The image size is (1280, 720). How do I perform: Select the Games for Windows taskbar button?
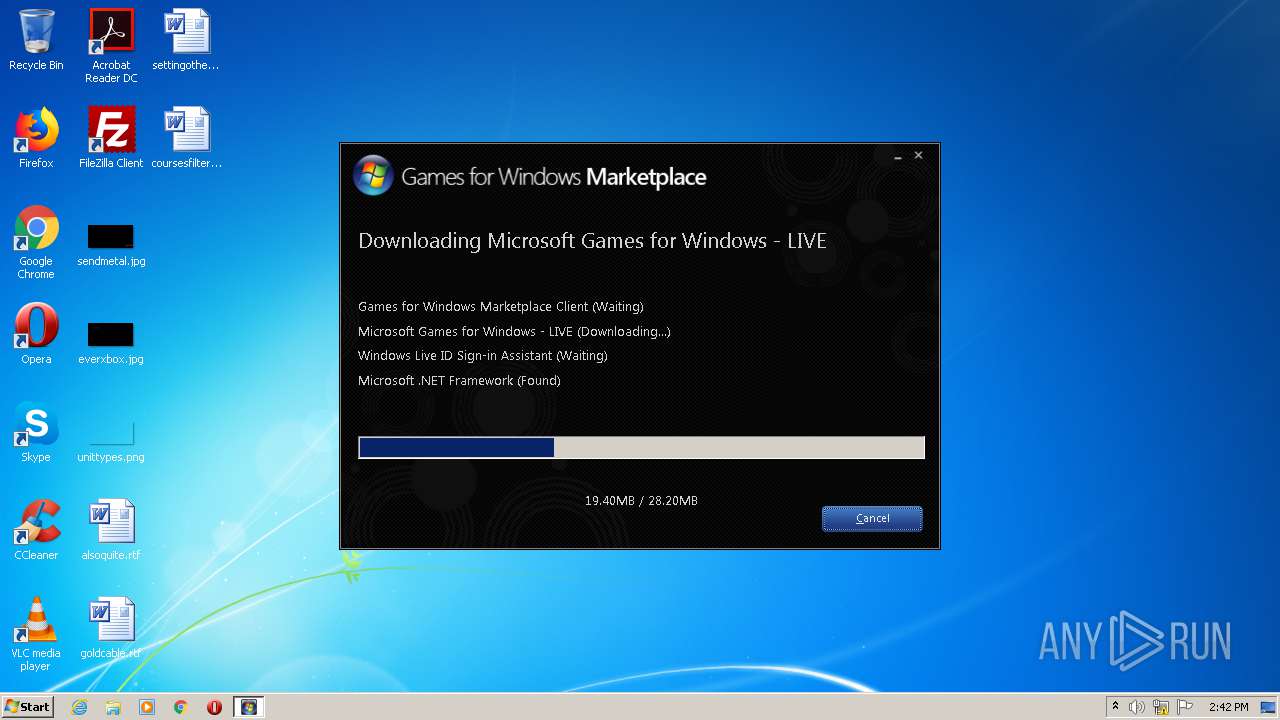[x=248, y=707]
